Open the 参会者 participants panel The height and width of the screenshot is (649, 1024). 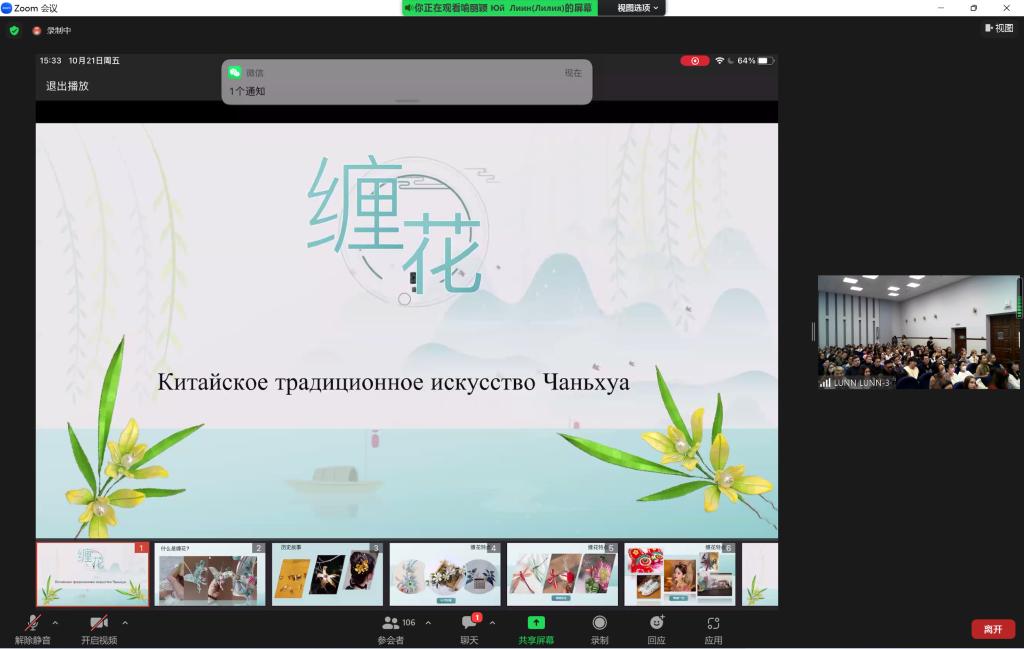391,623
